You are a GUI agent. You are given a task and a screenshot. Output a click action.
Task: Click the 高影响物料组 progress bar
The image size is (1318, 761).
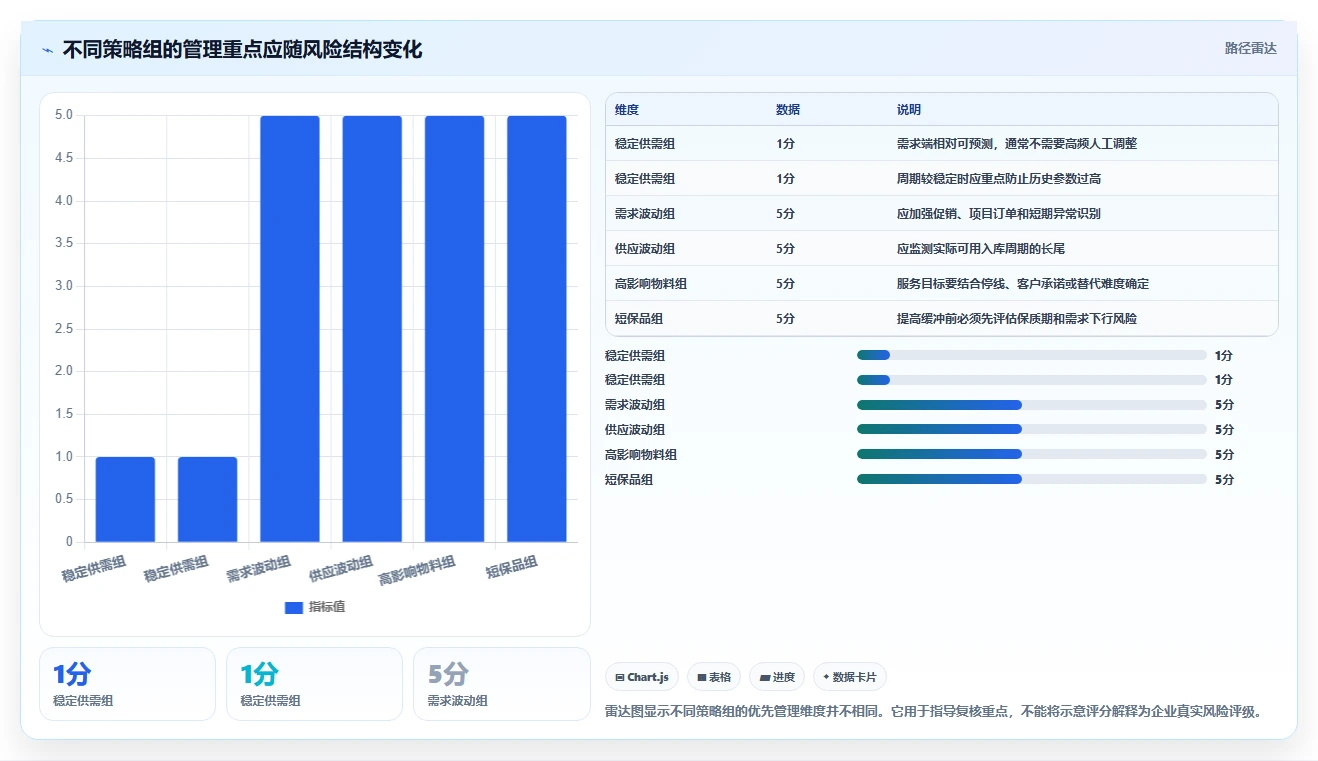pyautogui.click(x=1032, y=454)
